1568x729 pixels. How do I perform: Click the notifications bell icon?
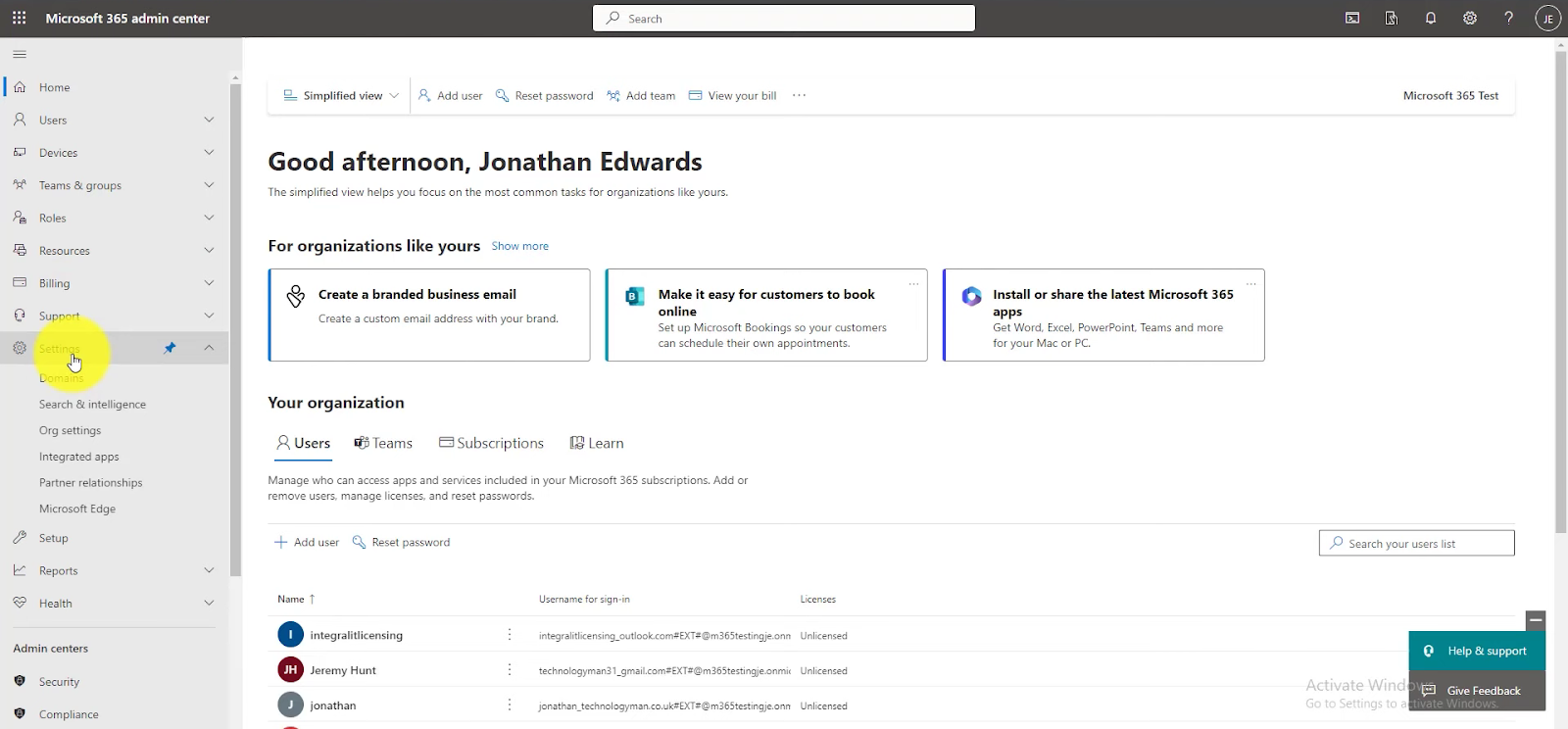click(1431, 18)
